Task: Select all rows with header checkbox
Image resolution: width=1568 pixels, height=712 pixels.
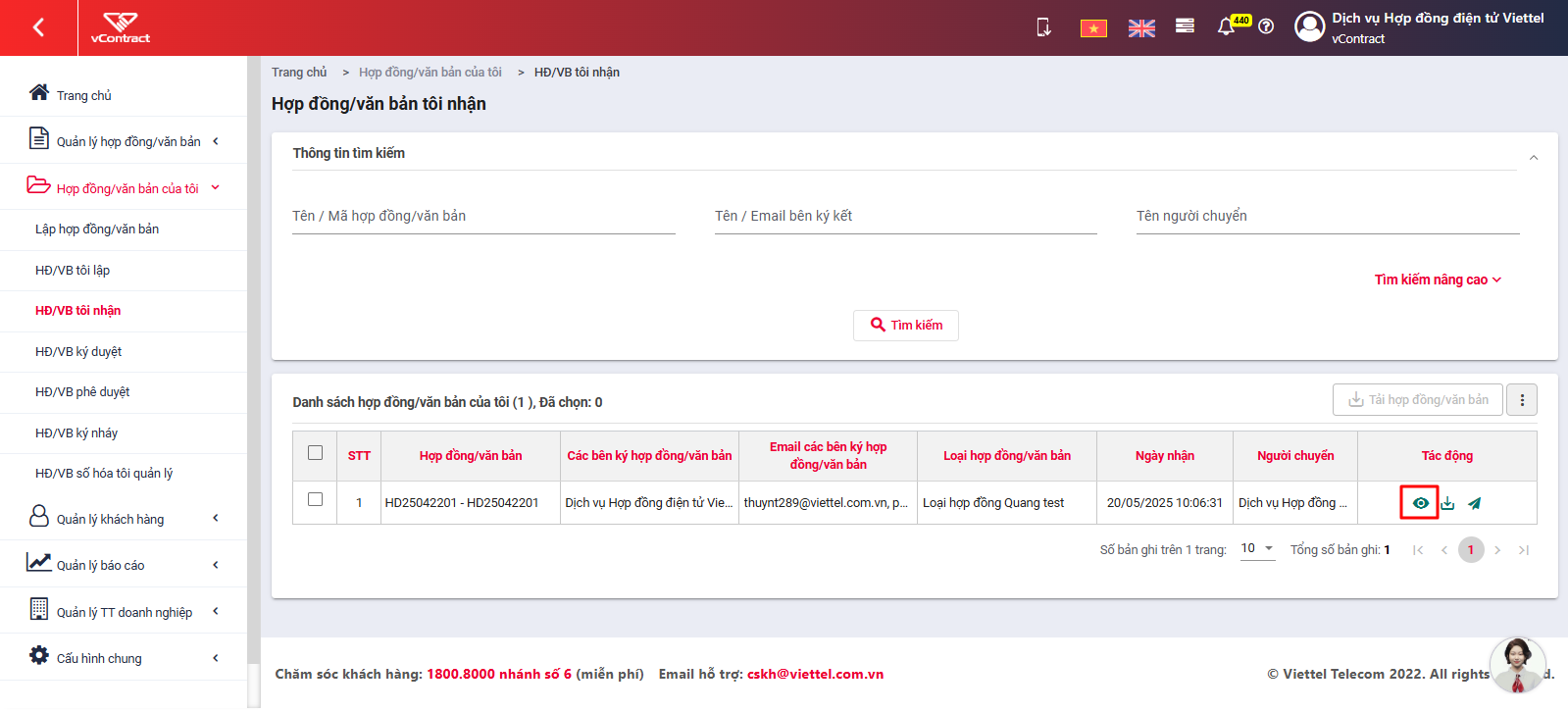Action: coord(315,453)
